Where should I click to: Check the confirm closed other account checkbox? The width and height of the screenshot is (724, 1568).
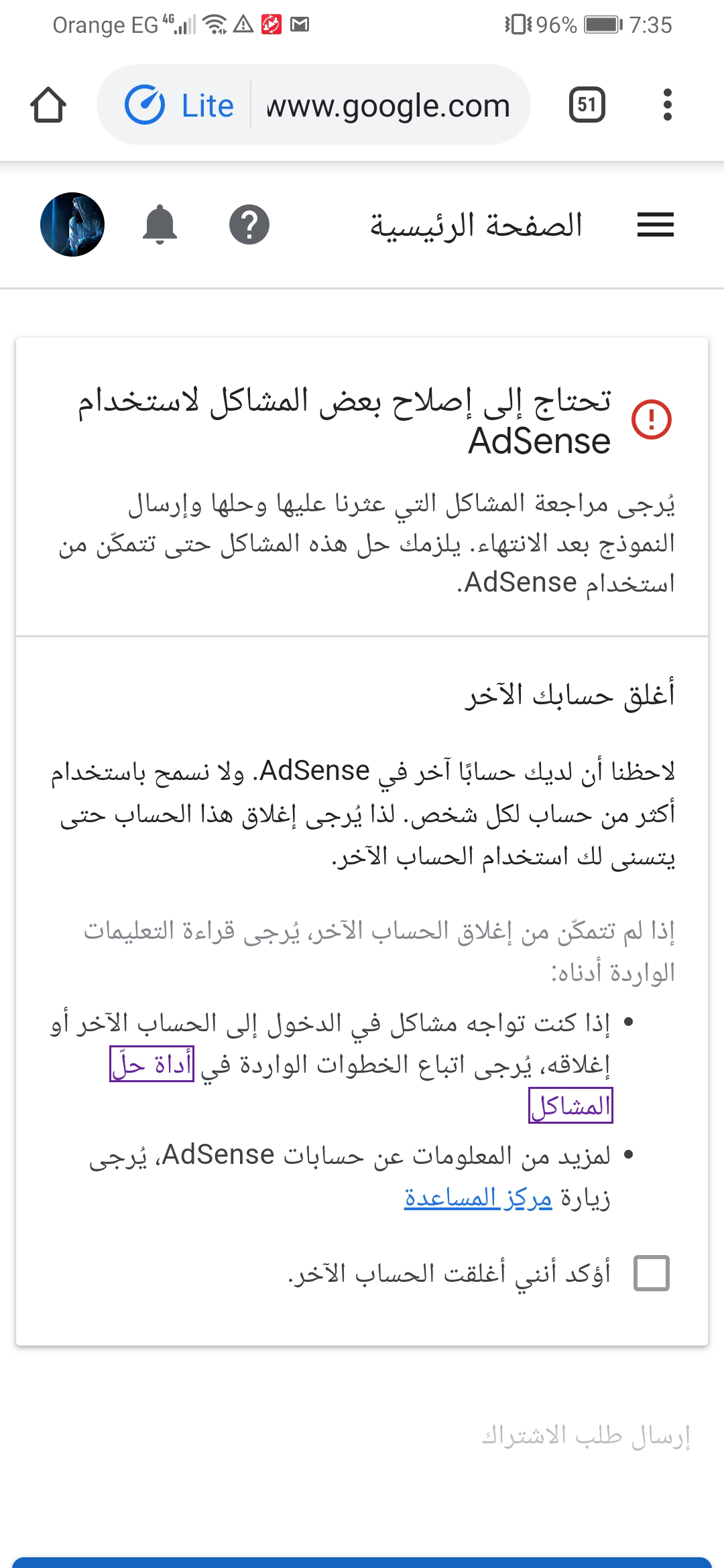point(652,1273)
